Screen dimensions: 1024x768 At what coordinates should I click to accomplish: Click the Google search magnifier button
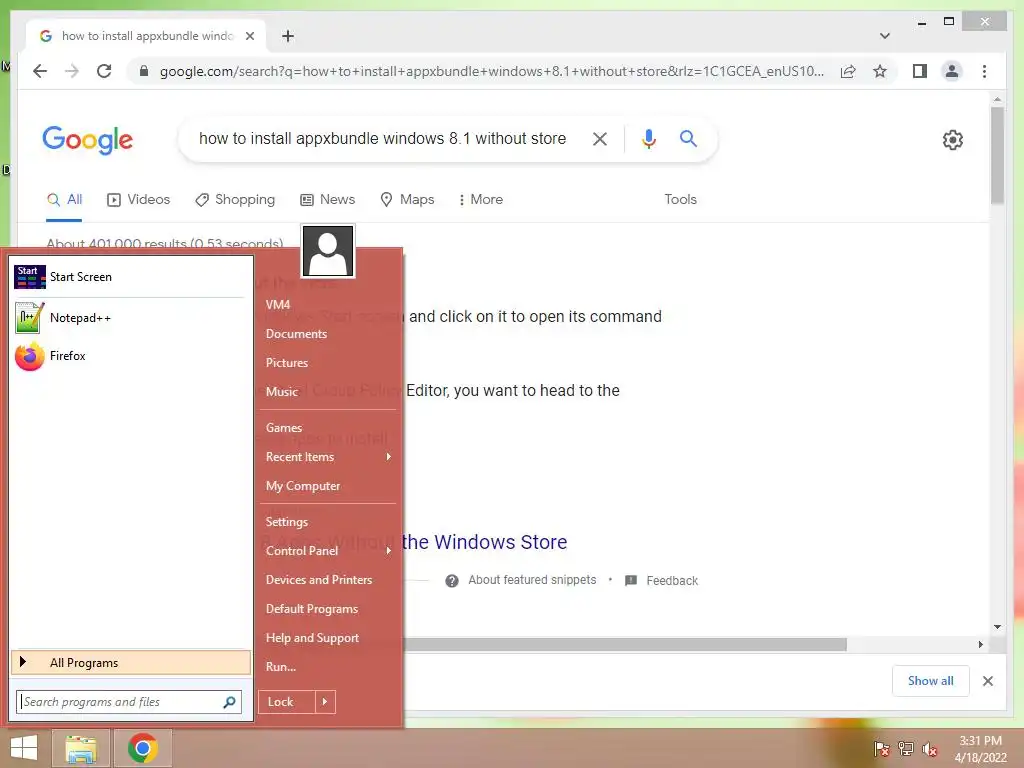click(688, 138)
